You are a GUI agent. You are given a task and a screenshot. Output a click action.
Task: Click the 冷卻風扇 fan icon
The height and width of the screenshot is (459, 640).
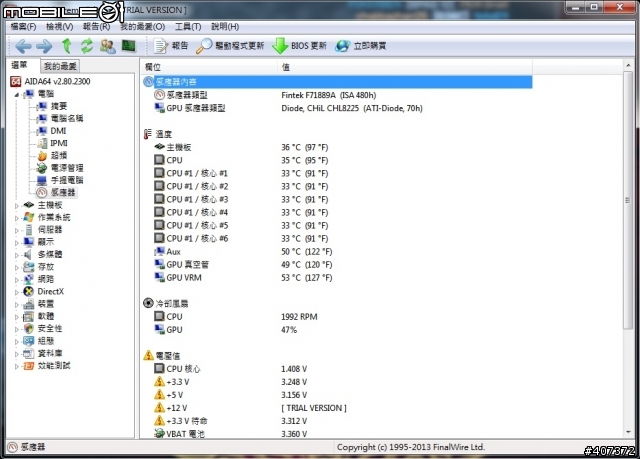tap(148, 303)
